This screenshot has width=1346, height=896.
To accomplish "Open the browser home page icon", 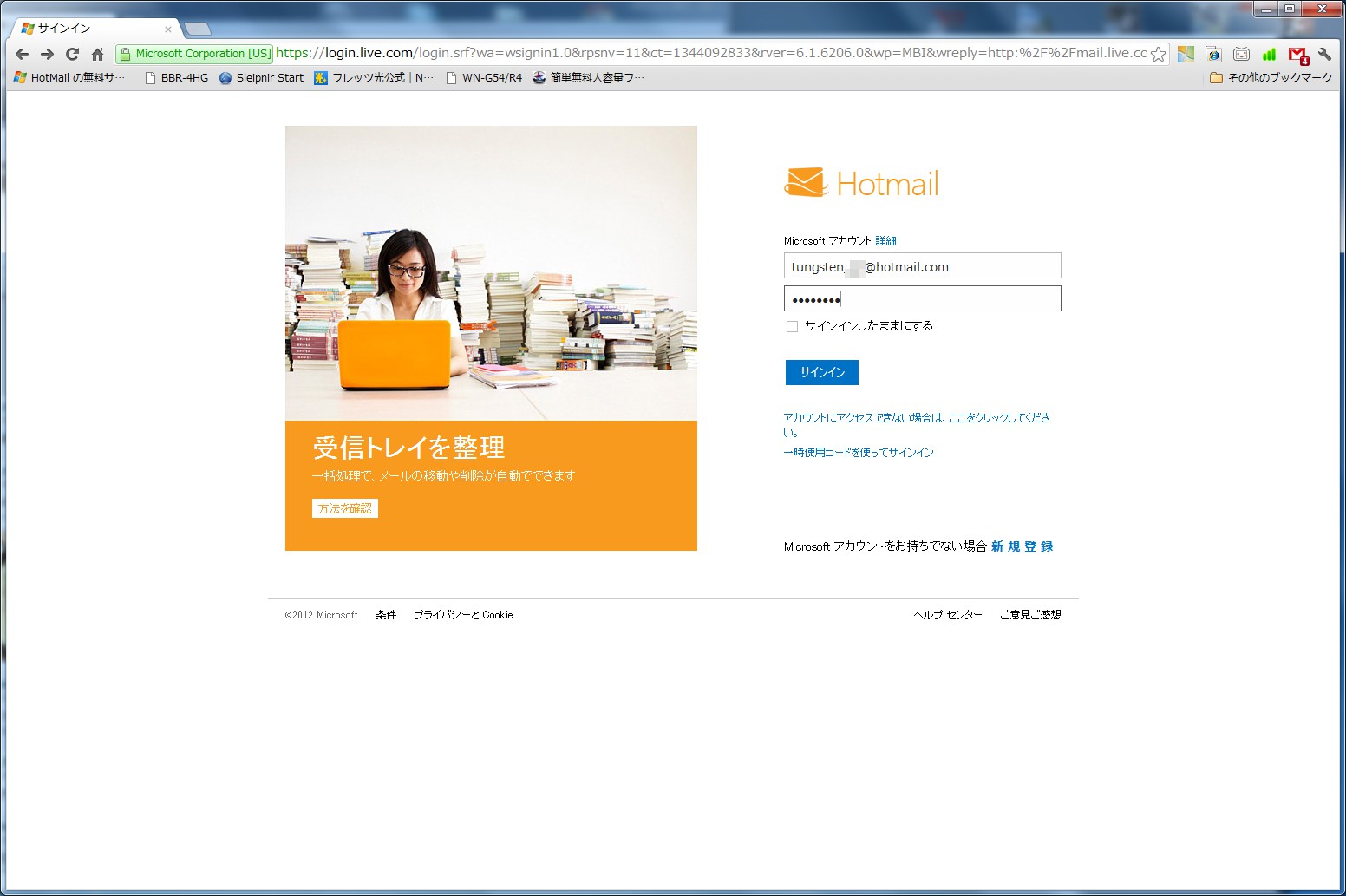I will tap(98, 54).
